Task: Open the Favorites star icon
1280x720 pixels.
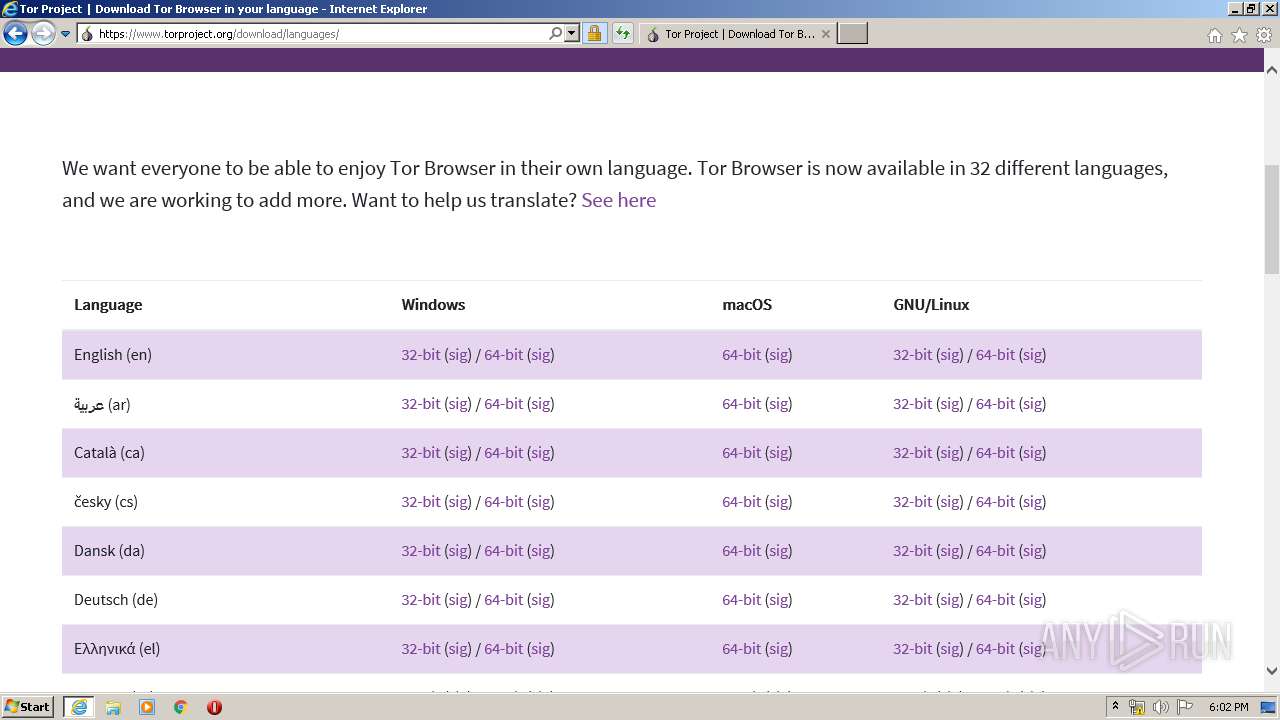Action: coord(1239,35)
